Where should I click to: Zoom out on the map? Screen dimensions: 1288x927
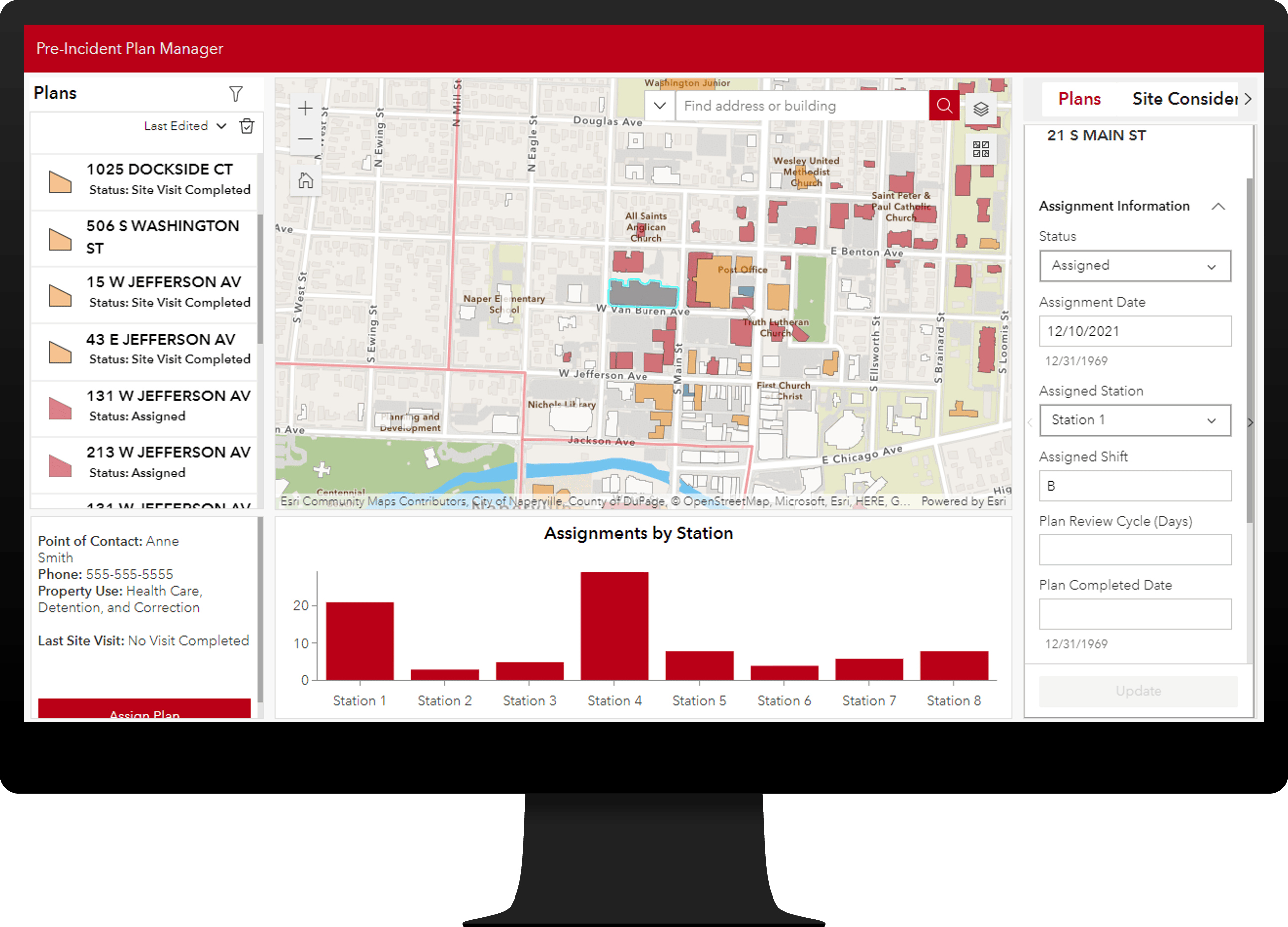click(x=305, y=139)
